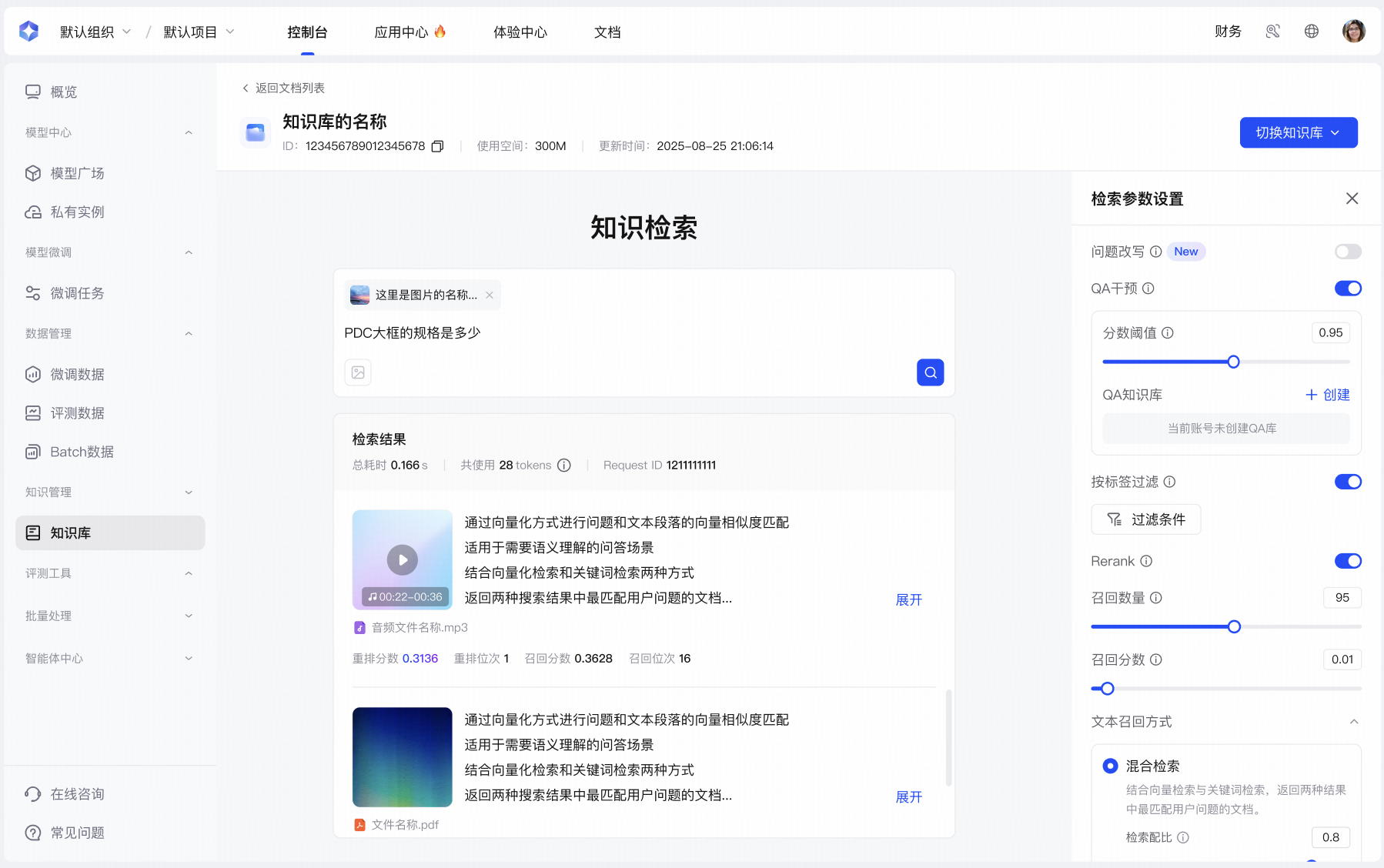The height and width of the screenshot is (868, 1384).
Task: Collapse the 文本召回方式 section
Action: click(x=1354, y=722)
